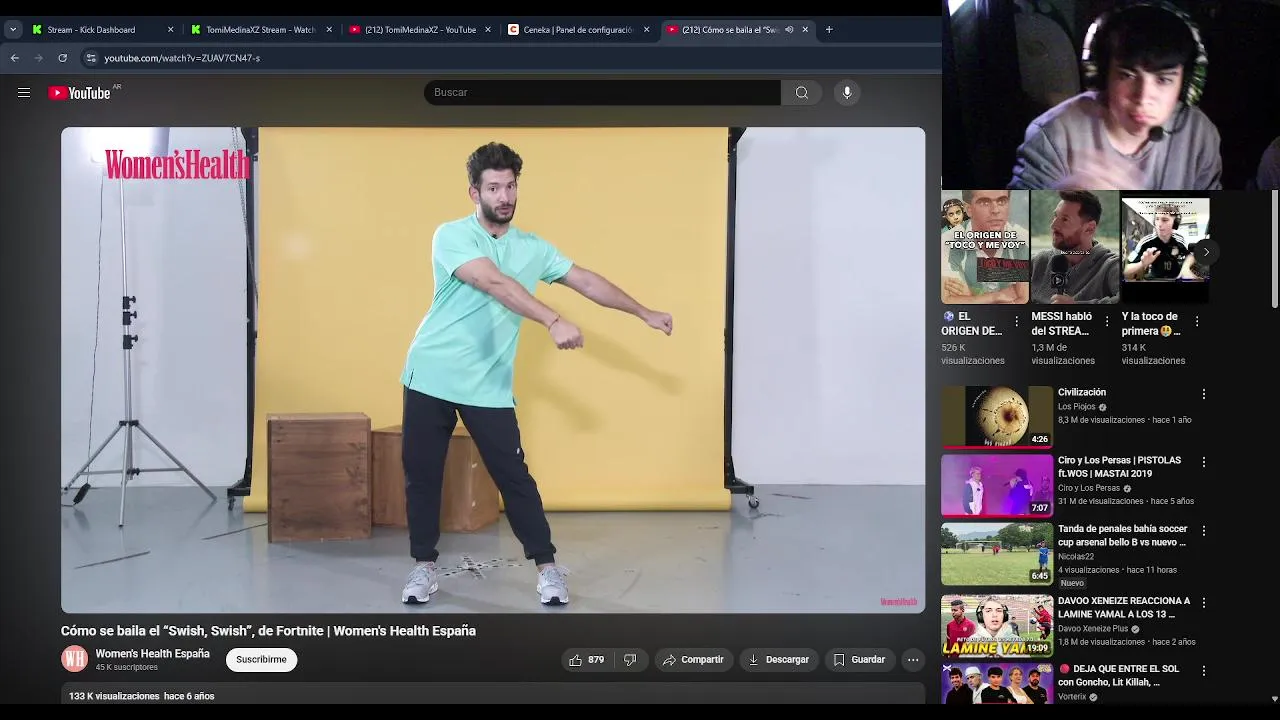Open Los Piojos channel link
Screen dimensions: 1280x720
[1077, 407]
